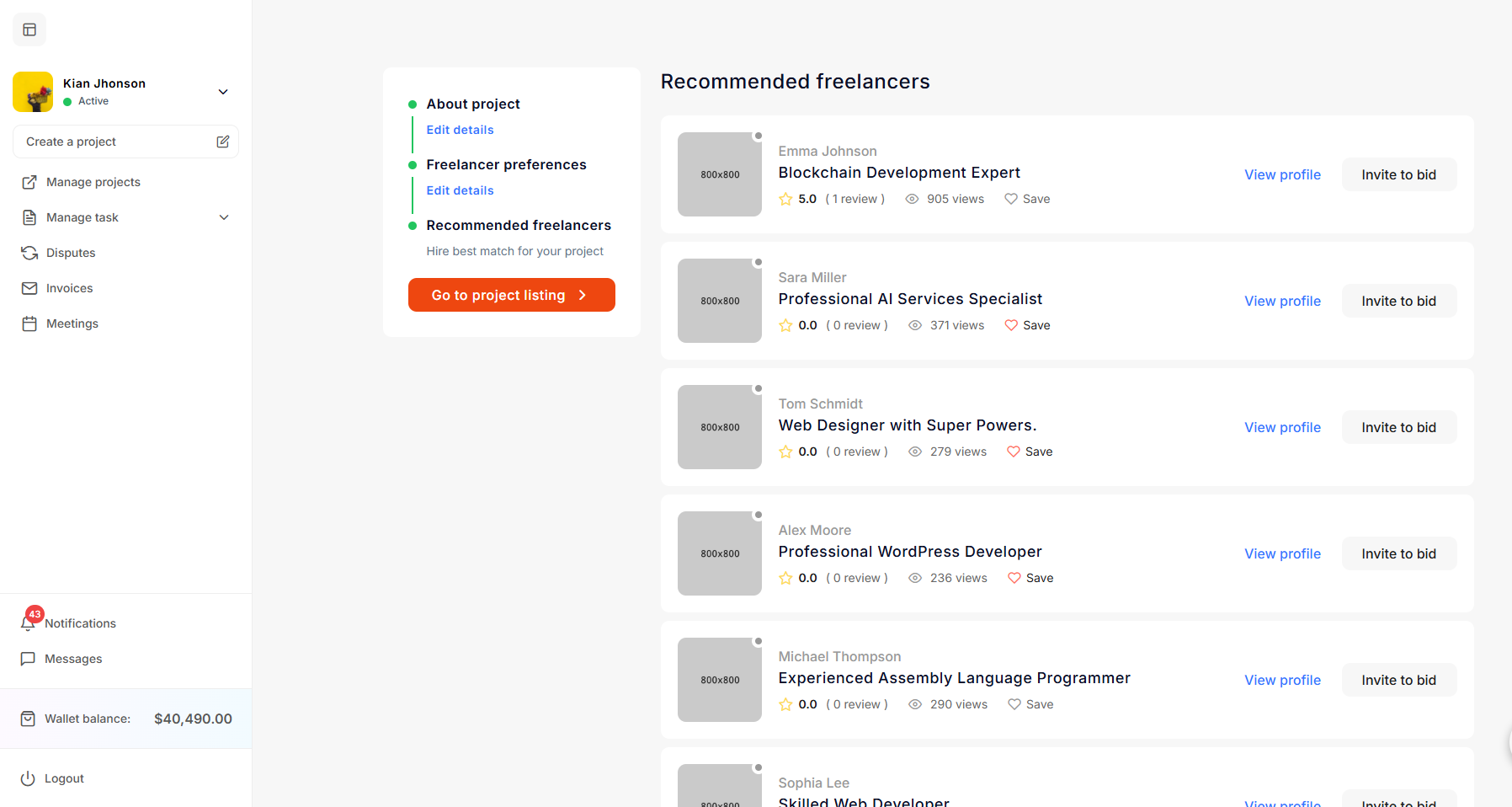Image resolution: width=1512 pixels, height=807 pixels.
Task: Click the Meetings calendar icon
Action: (x=29, y=323)
